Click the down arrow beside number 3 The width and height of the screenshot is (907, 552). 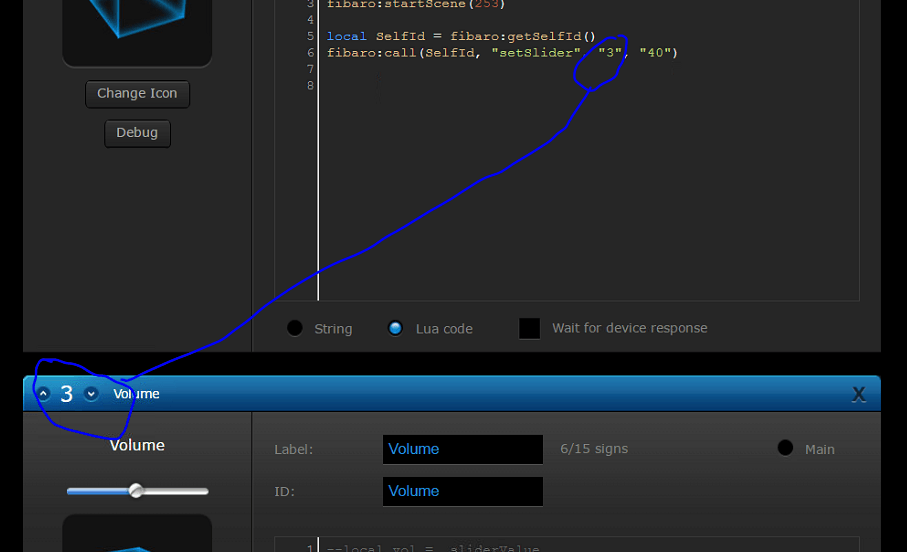pyautogui.click(x=91, y=394)
